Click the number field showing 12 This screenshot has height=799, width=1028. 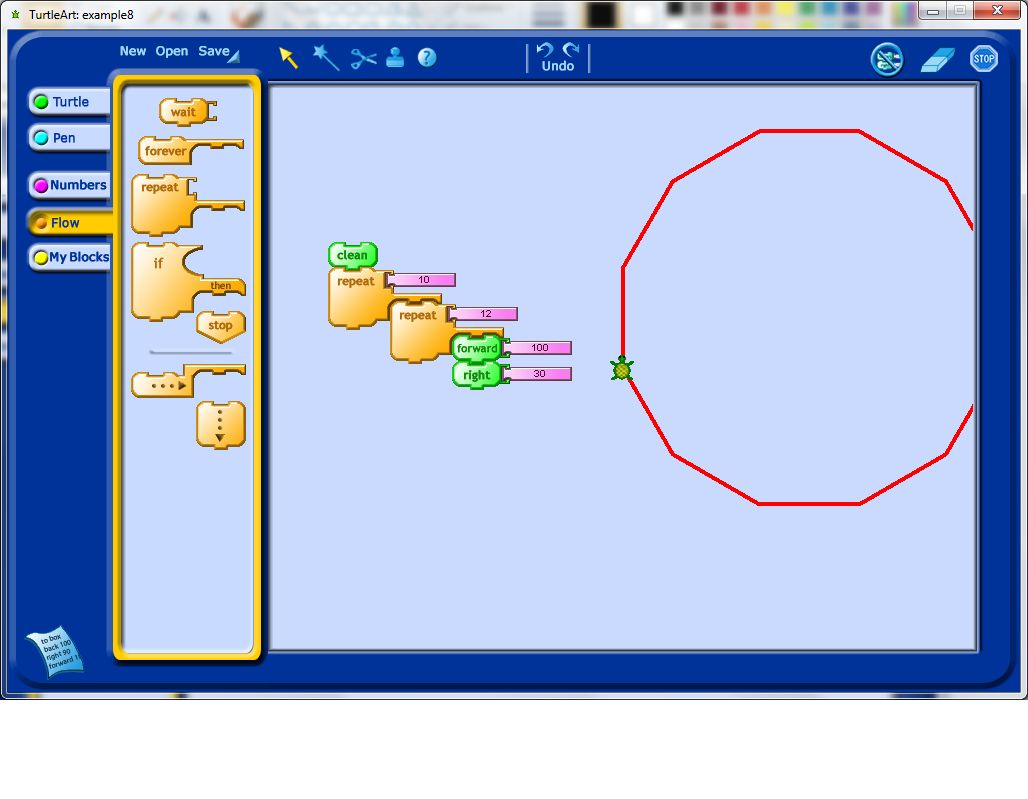(484, 314)
